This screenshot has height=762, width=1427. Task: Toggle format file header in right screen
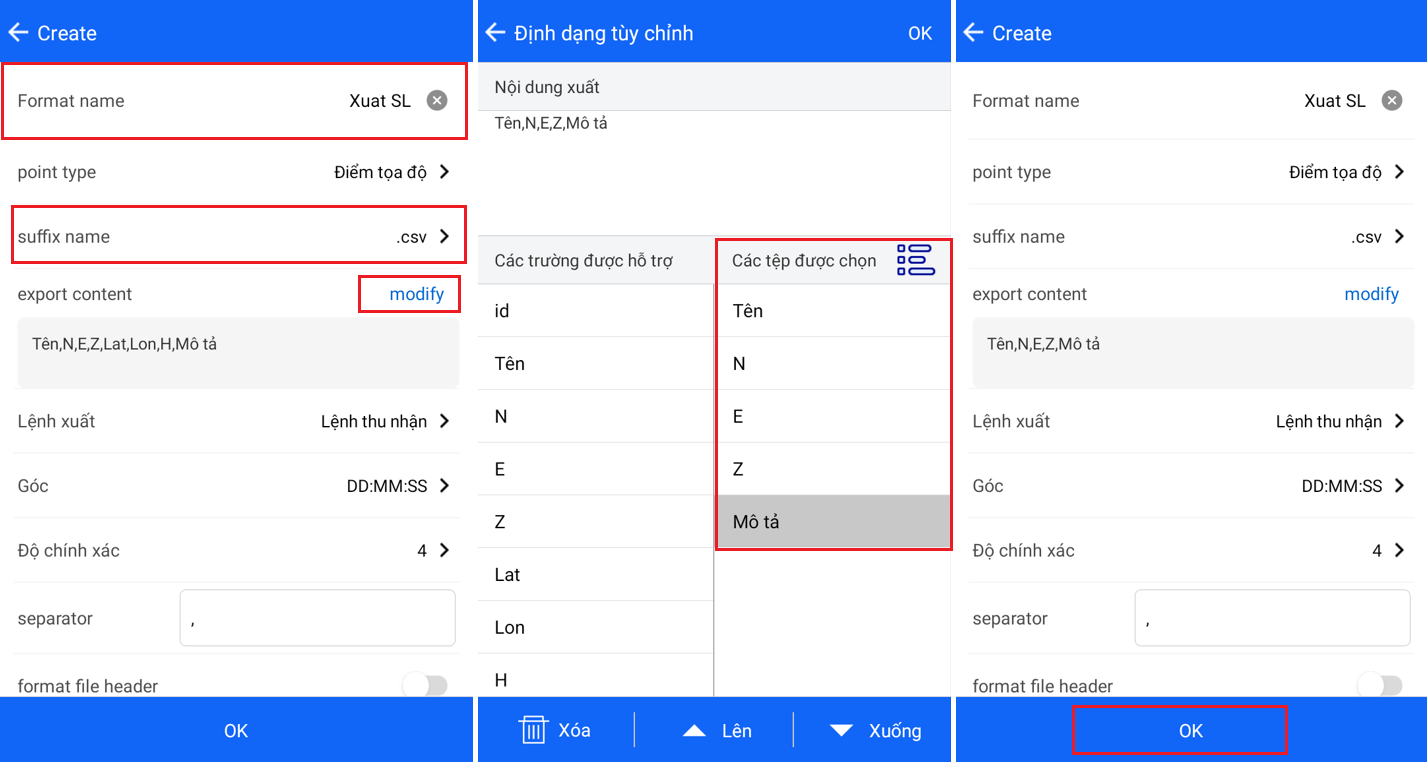tap(1380, 685)
